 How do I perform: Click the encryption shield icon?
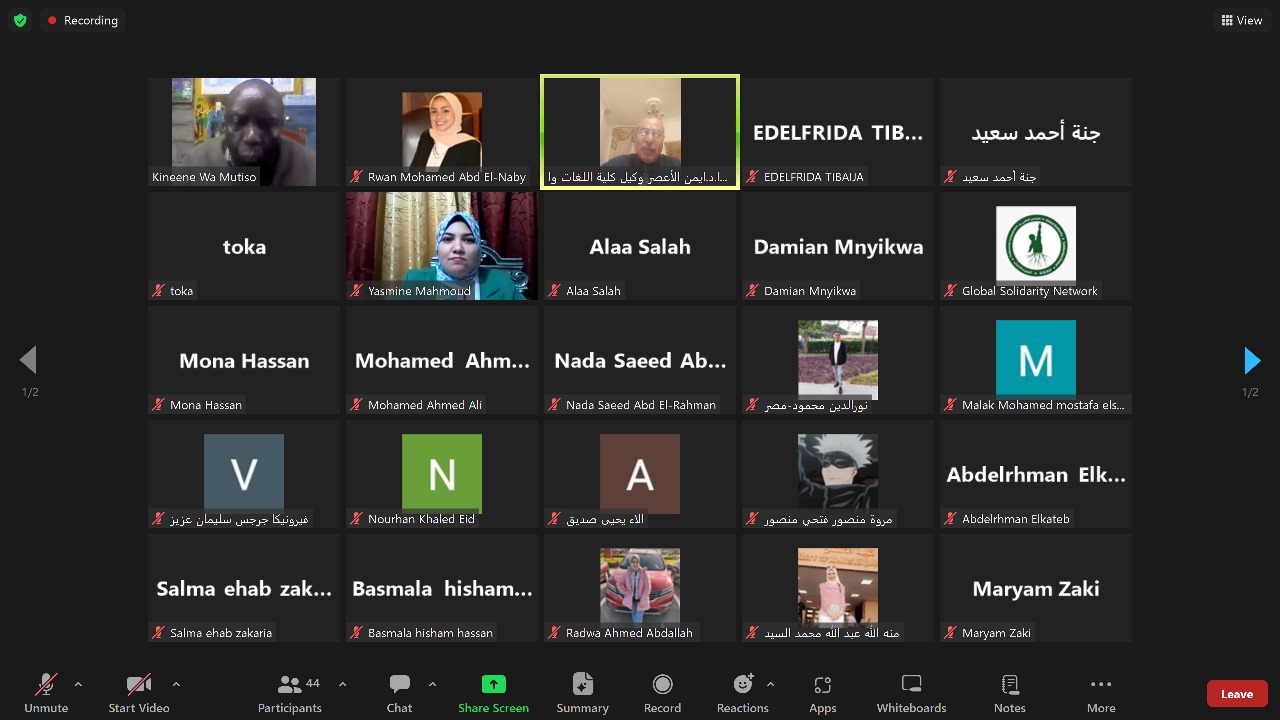pos(20,20)
